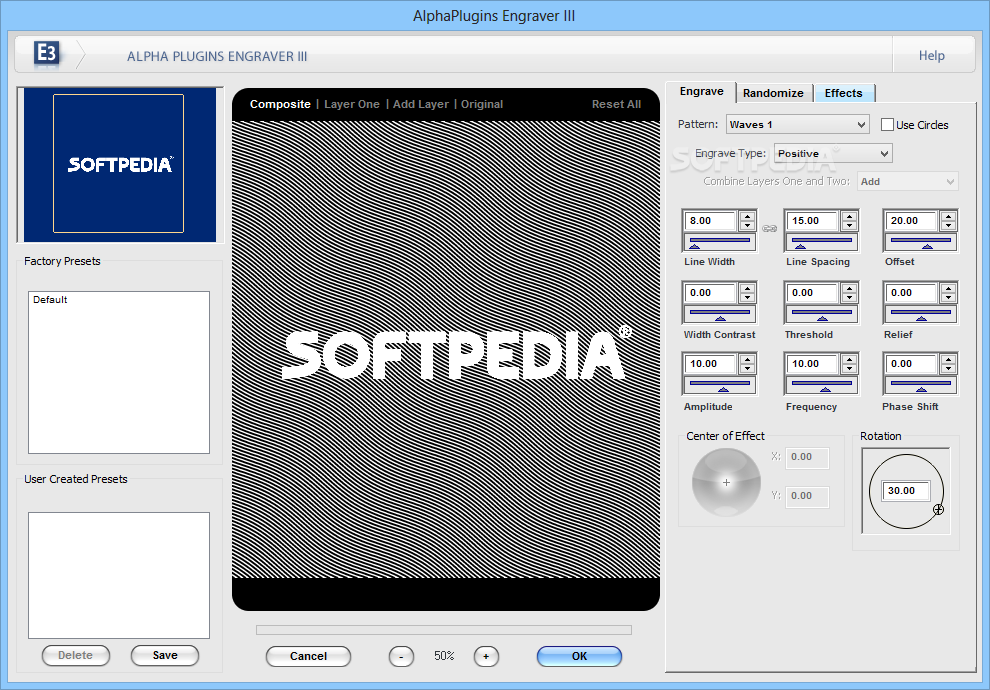Confirm with the OK button

pyautogui.click(x=579, y=656)
